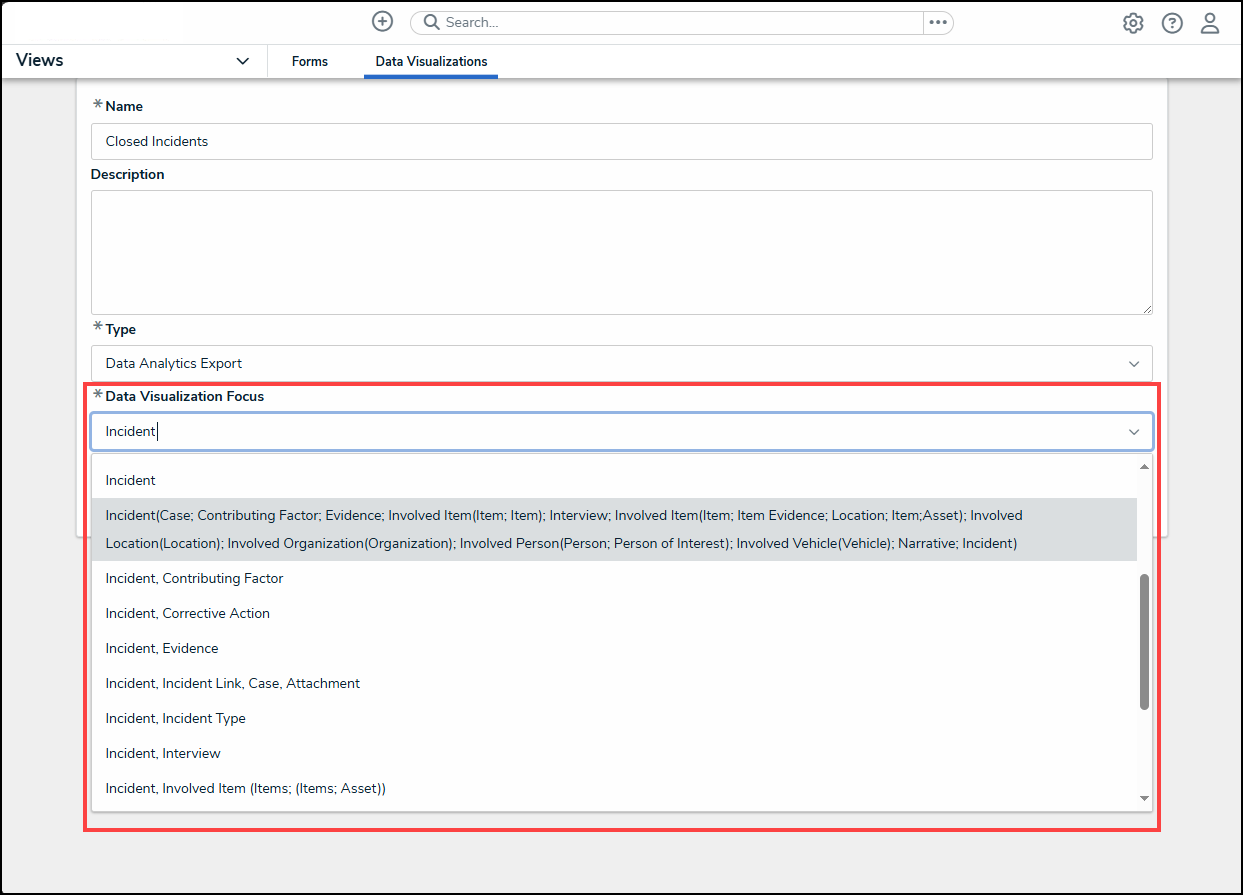Open the settings gear icon
1243x895 pixels.
1133,24
